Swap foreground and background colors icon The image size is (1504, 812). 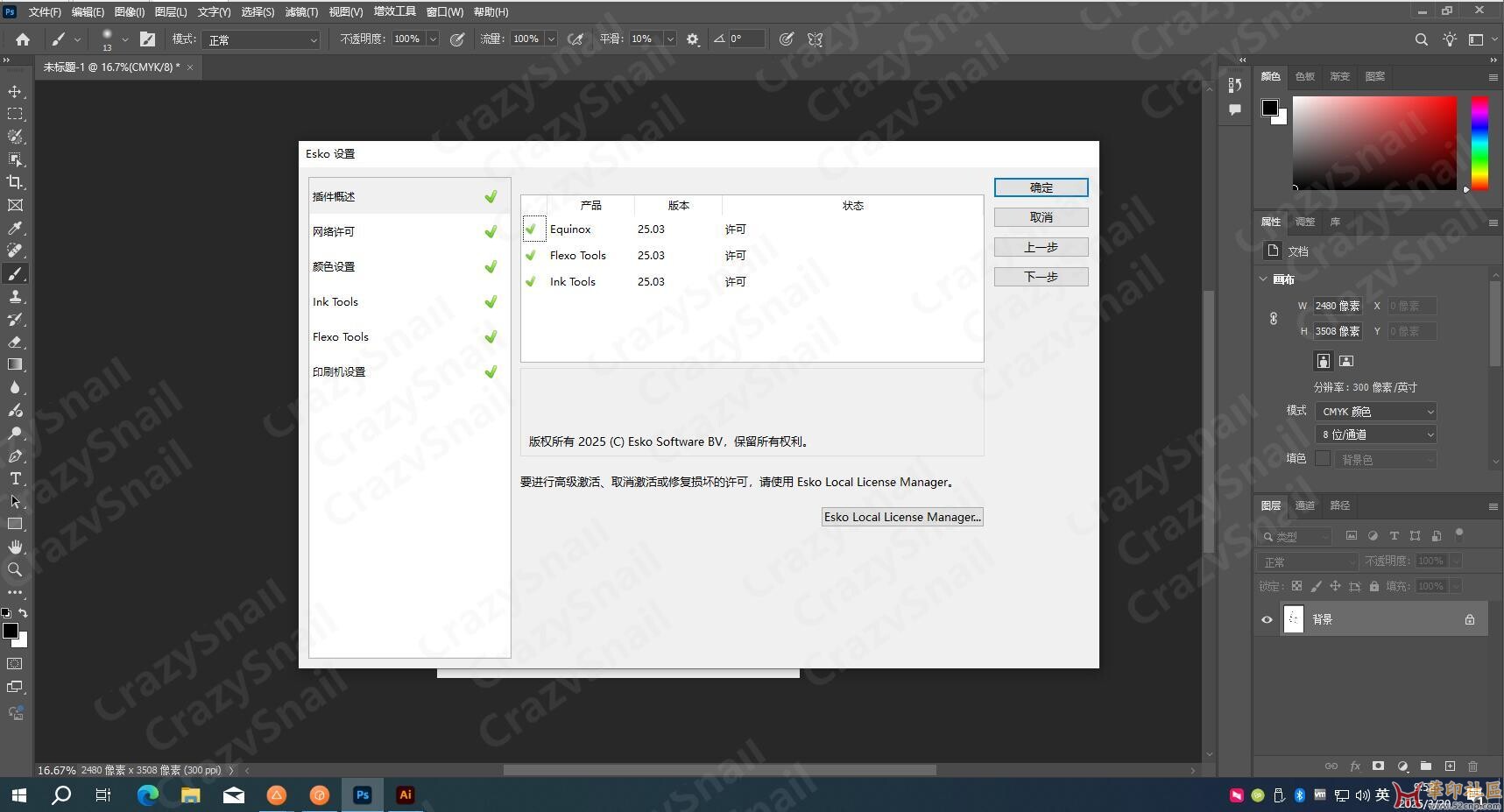point(24,613)
